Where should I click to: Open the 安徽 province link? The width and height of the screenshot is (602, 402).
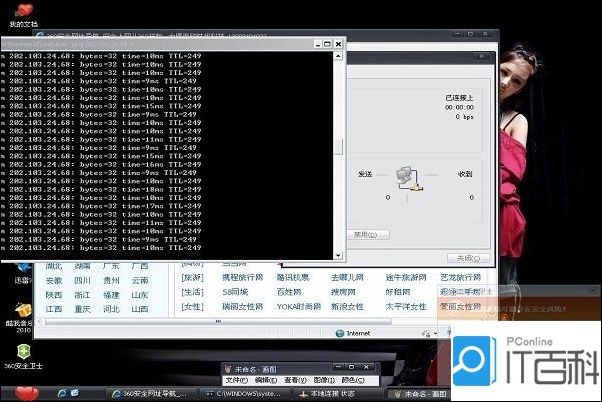coord(54,281)
